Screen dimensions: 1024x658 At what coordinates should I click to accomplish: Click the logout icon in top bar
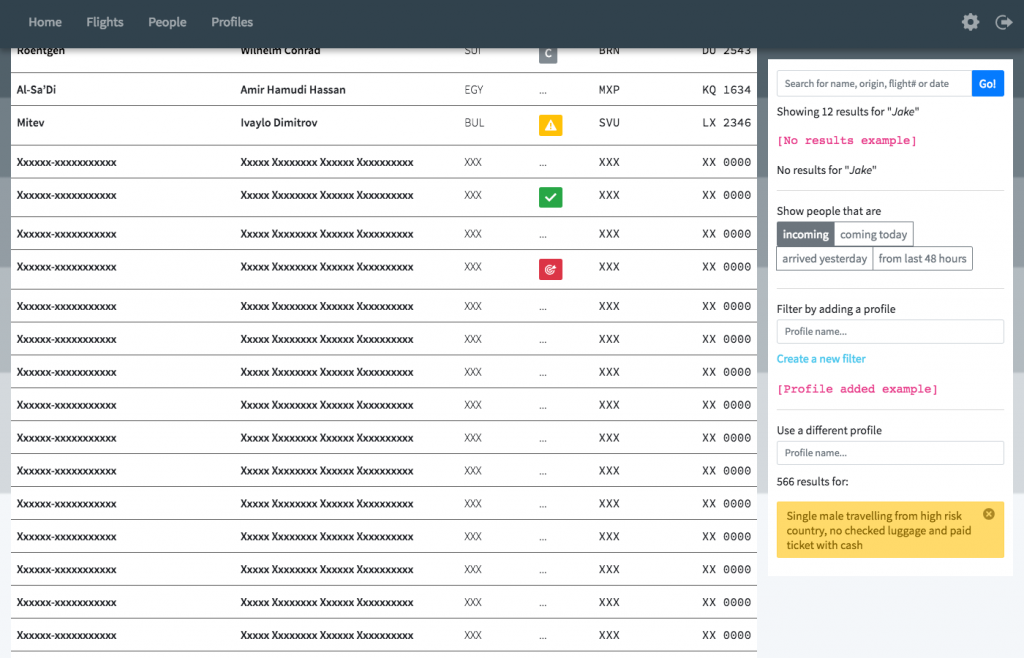(1003, 22)
